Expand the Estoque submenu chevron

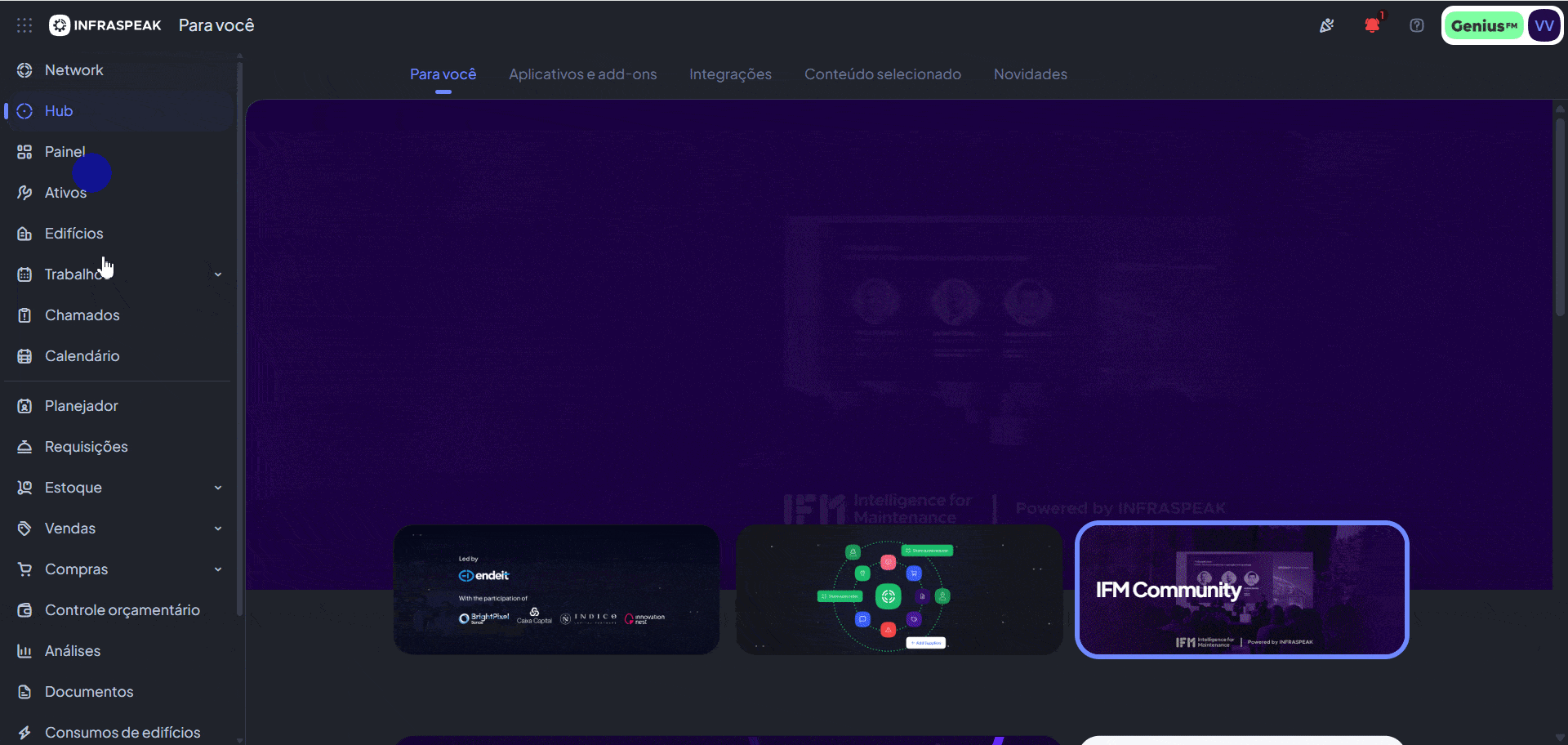(218, 488)
